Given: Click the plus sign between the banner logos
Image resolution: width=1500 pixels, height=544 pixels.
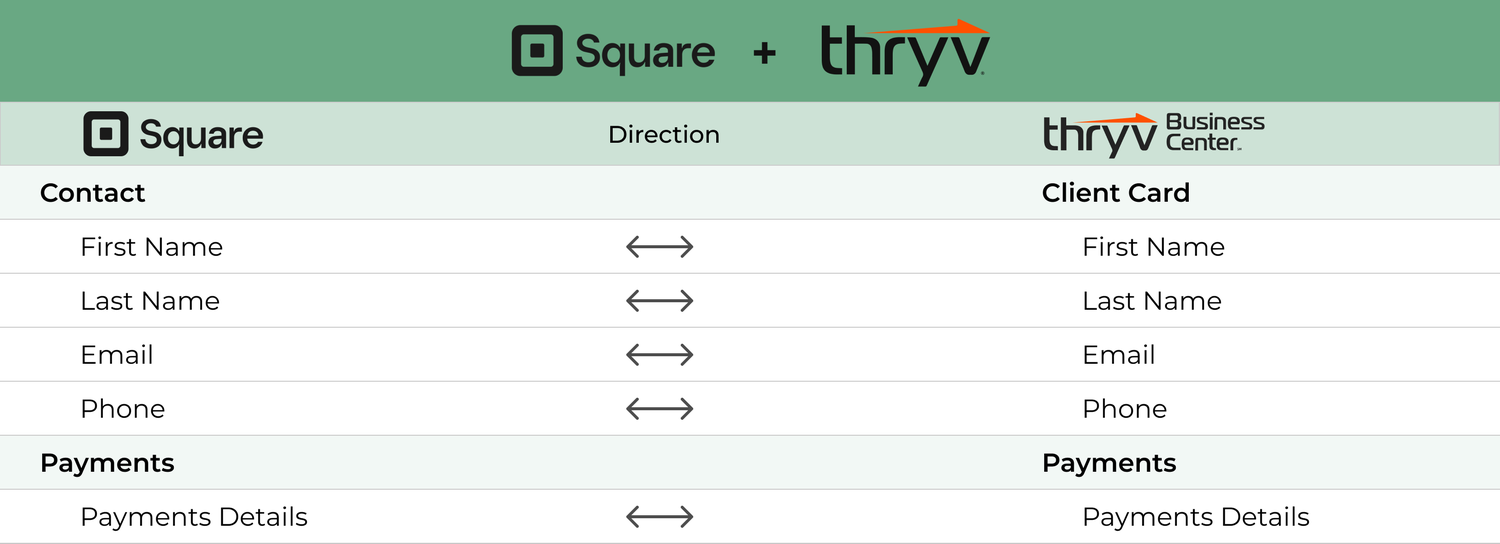Looking at the screenshot, I should [x=764, y=53].
